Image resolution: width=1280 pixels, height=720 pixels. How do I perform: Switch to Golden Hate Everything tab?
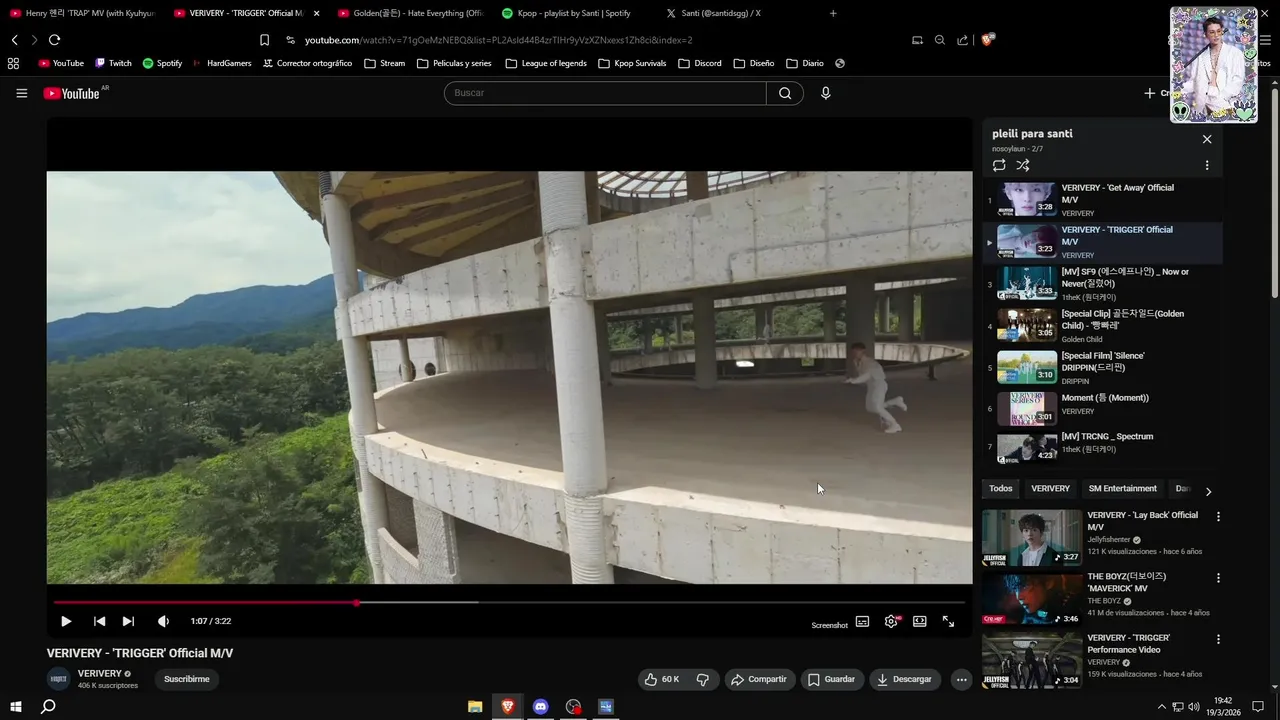point(410,13)
